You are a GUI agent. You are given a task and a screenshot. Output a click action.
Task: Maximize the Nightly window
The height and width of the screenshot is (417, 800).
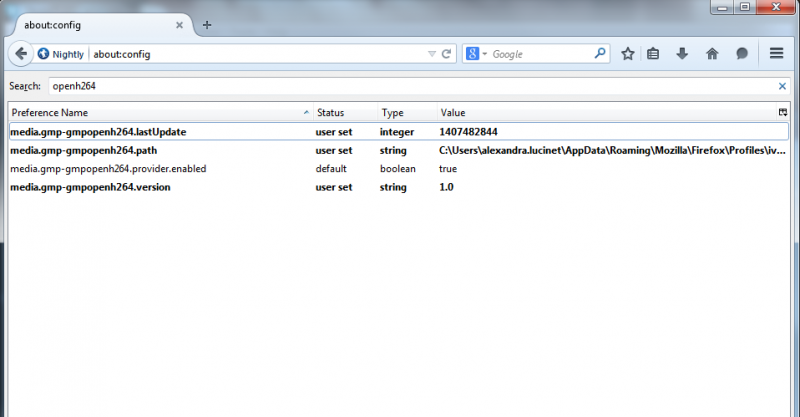click(x=745, y=7)
